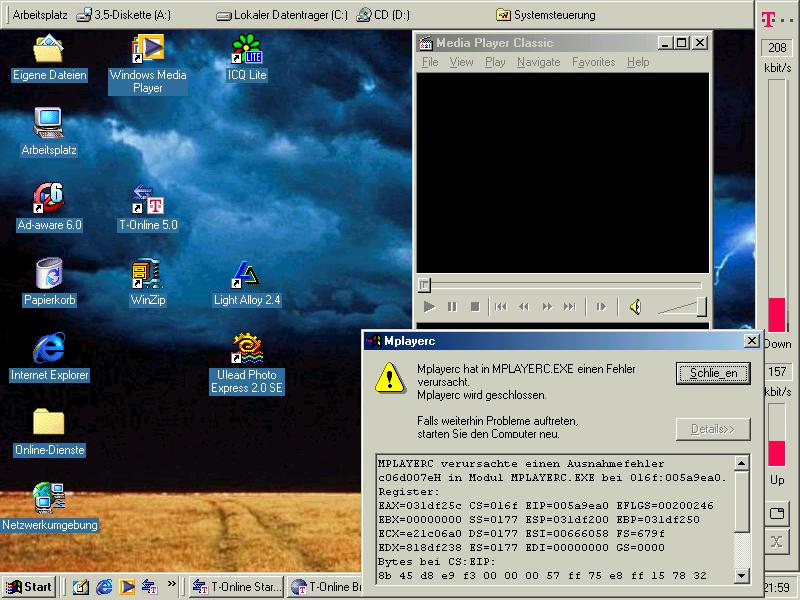Viewport: 800px width, 600px height.
Task: Click Pause in Media Player Classic
Action: pos(452,307)
